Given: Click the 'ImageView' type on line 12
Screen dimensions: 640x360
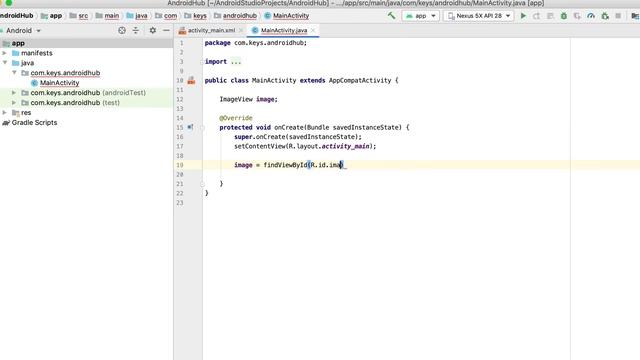Looking at the screenshot, I should [236, 99].
